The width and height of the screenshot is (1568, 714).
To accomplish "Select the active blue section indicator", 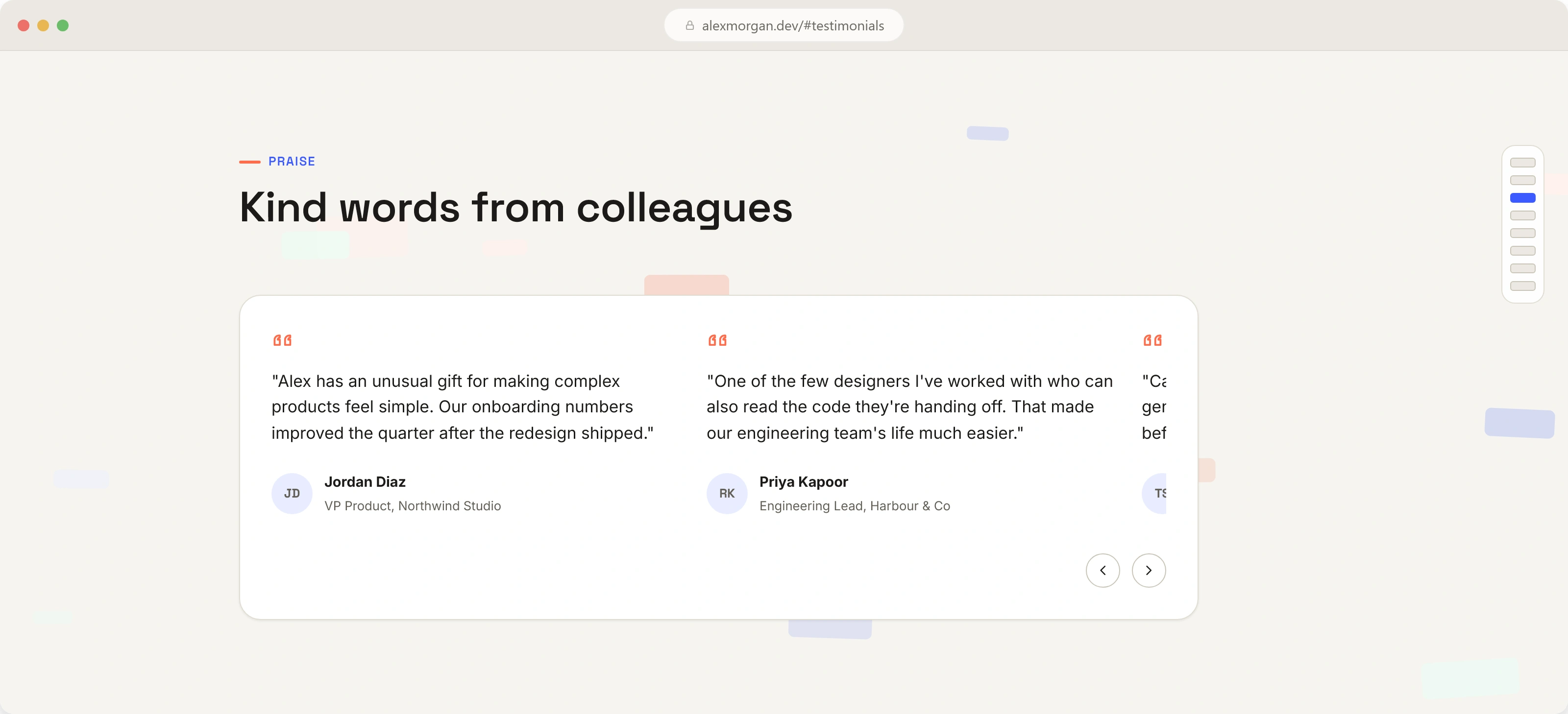I will point(1522,198).
